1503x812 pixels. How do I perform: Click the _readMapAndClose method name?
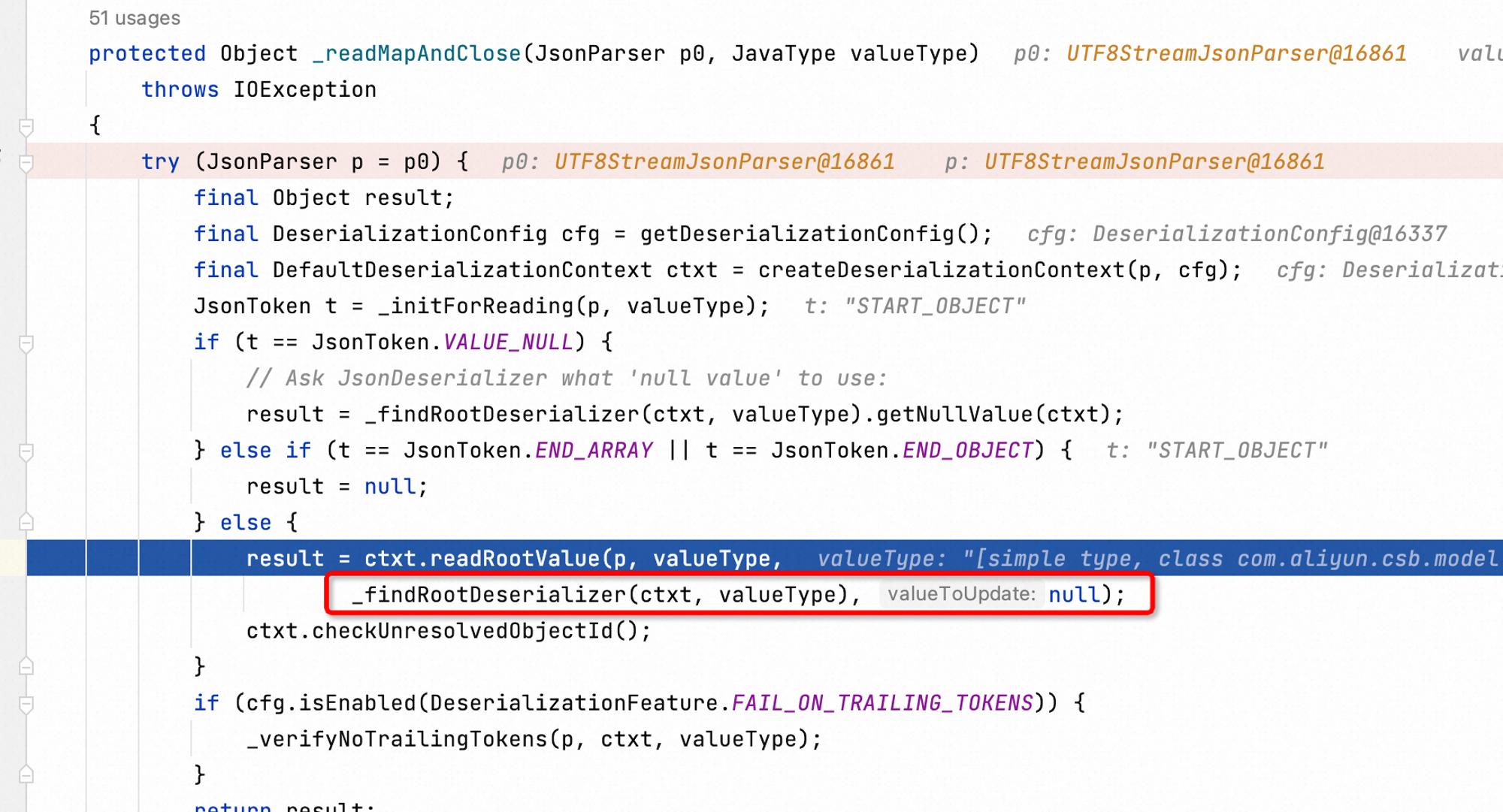[417, 53]
